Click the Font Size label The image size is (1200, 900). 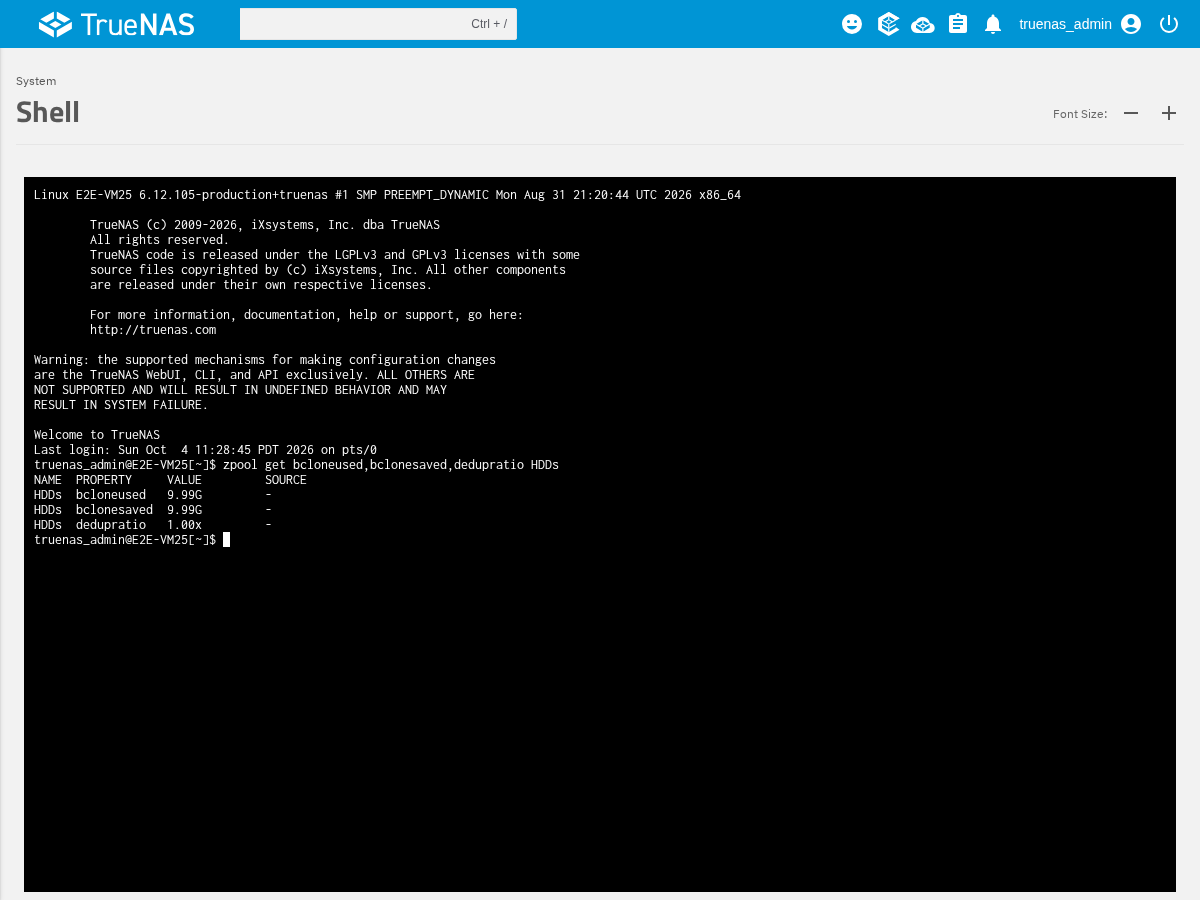tap(1080, 114)
